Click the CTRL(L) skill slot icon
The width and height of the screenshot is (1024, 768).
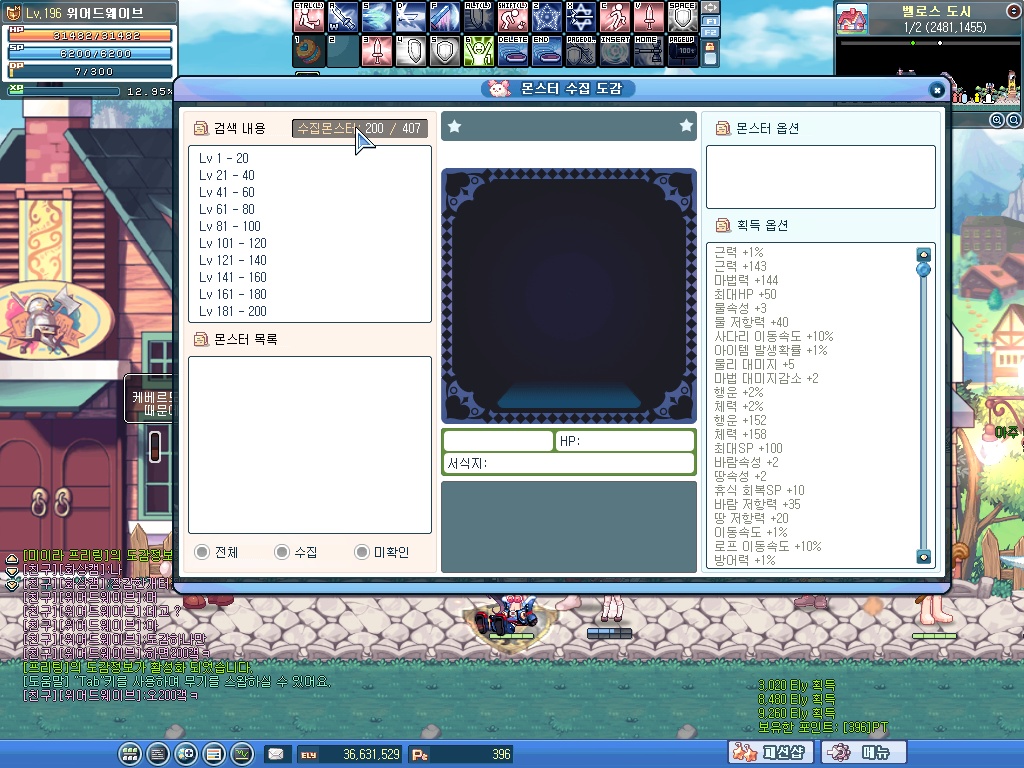click(x=308, y=17)
